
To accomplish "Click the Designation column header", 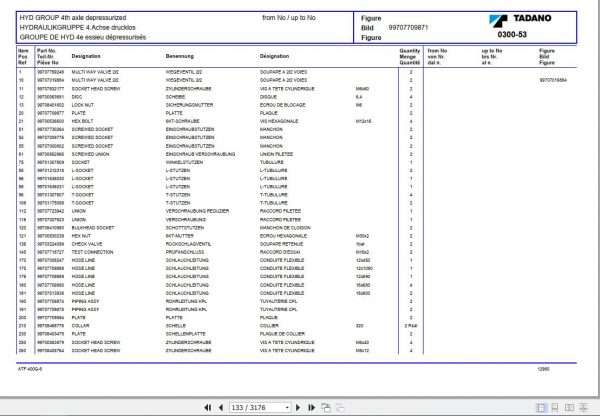I will click(86, 56).
